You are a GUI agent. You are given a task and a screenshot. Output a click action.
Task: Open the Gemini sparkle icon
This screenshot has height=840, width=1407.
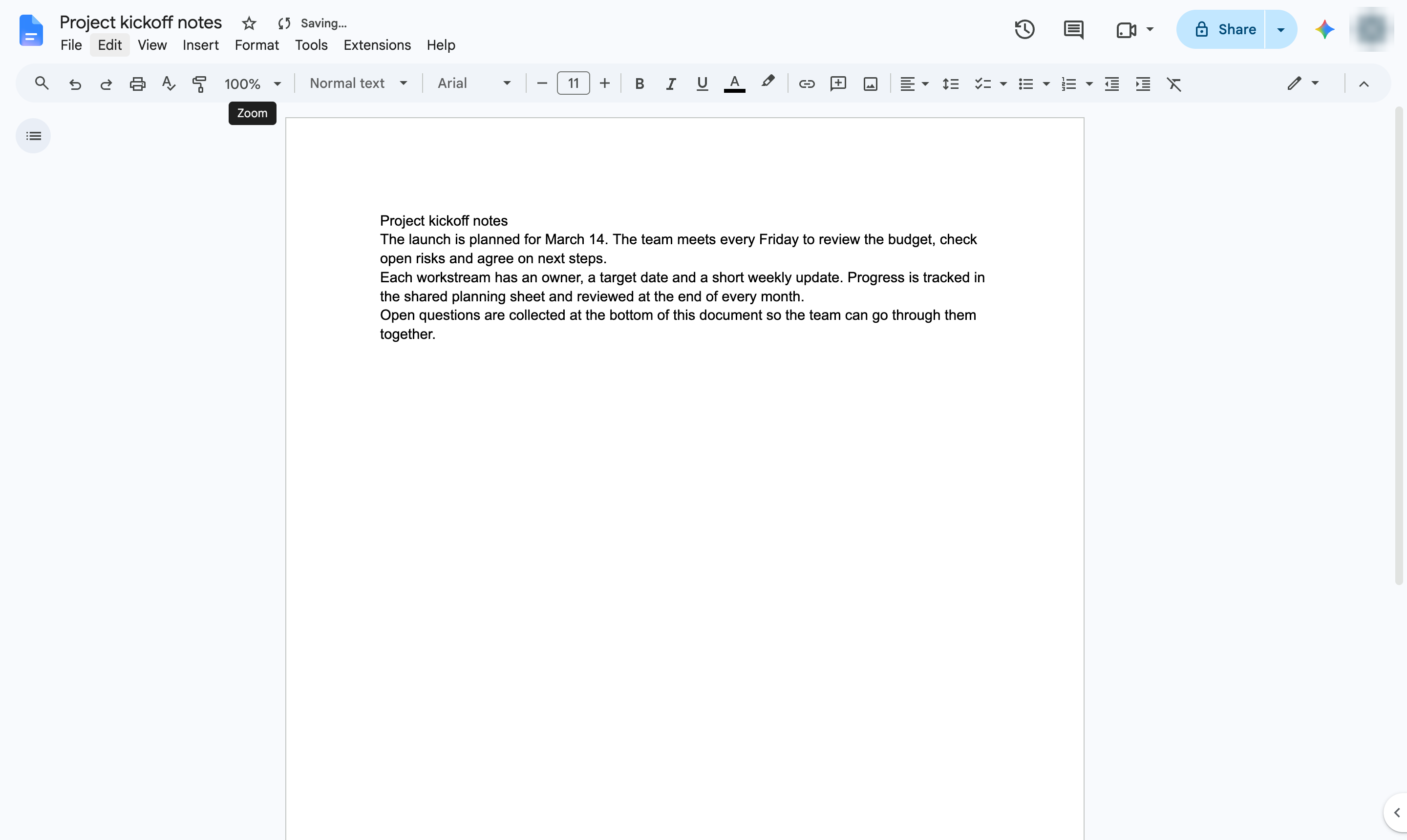click(1324, 29)
